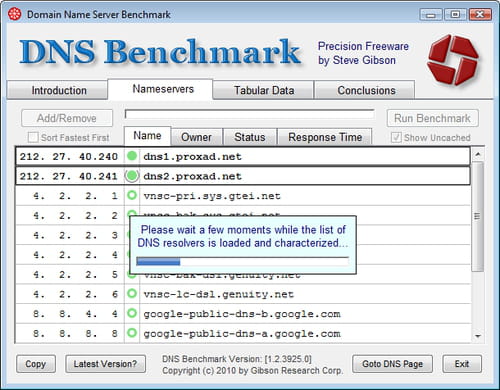Select the 8.8.4.4 IP address

click(75, 314)
